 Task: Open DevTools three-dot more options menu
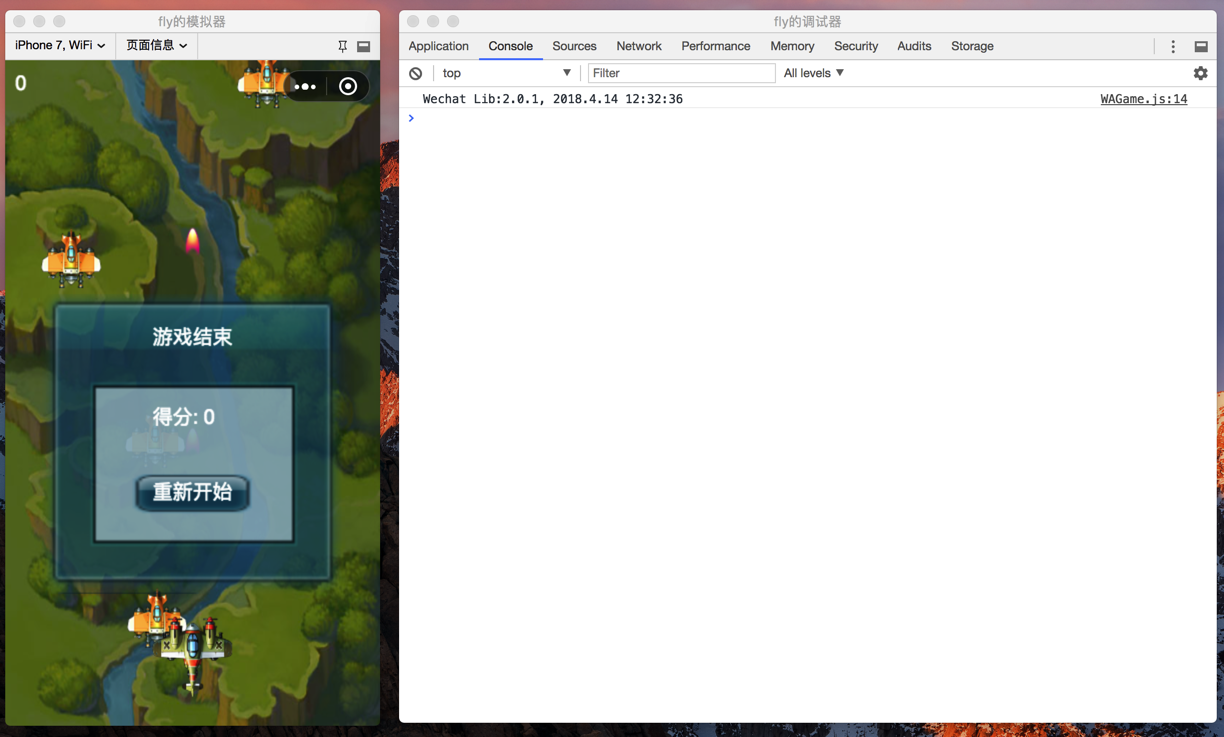point(1173,46)
